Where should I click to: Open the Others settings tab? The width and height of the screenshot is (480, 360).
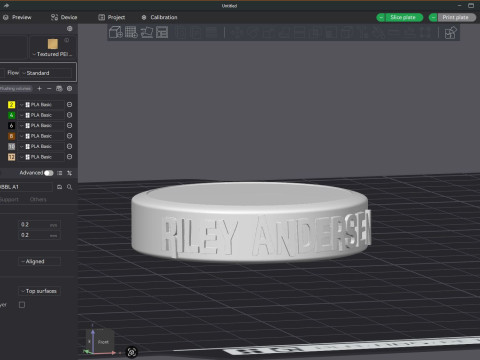(38, 199)
